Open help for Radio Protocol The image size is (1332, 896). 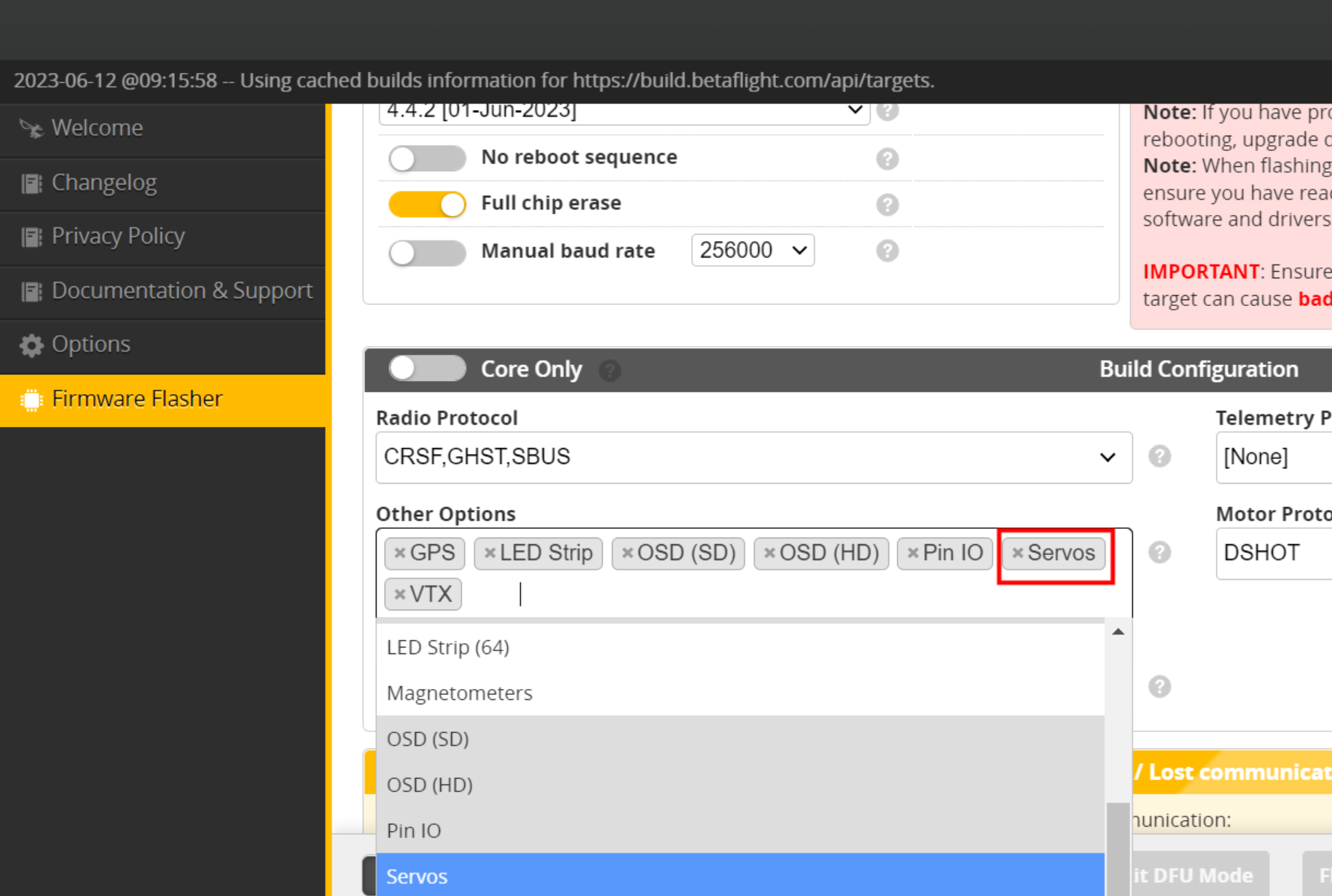(x=1160, y=456)
